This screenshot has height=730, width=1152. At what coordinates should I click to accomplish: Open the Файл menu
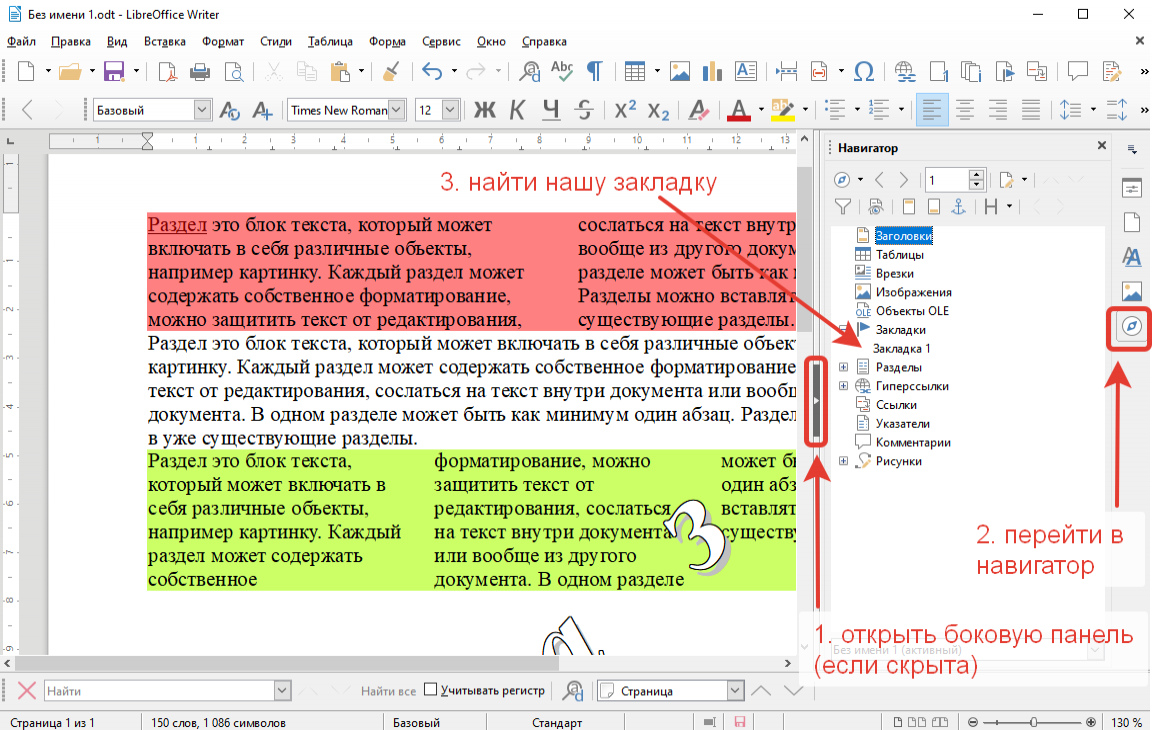(21, 41)
